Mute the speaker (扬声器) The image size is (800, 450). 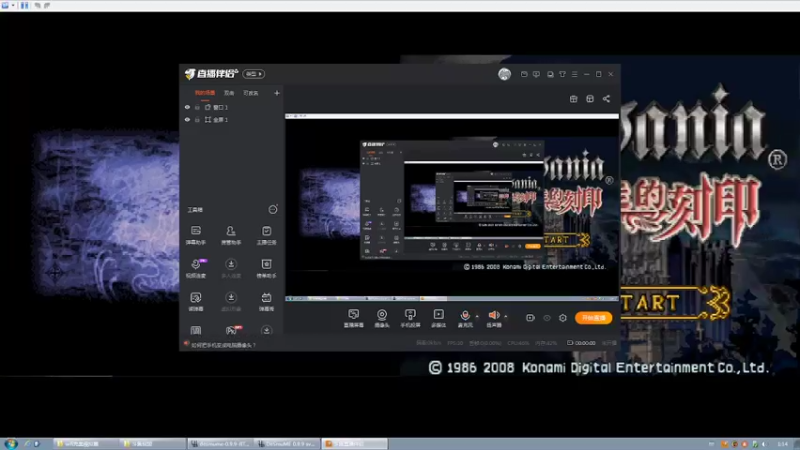(493, 318)
